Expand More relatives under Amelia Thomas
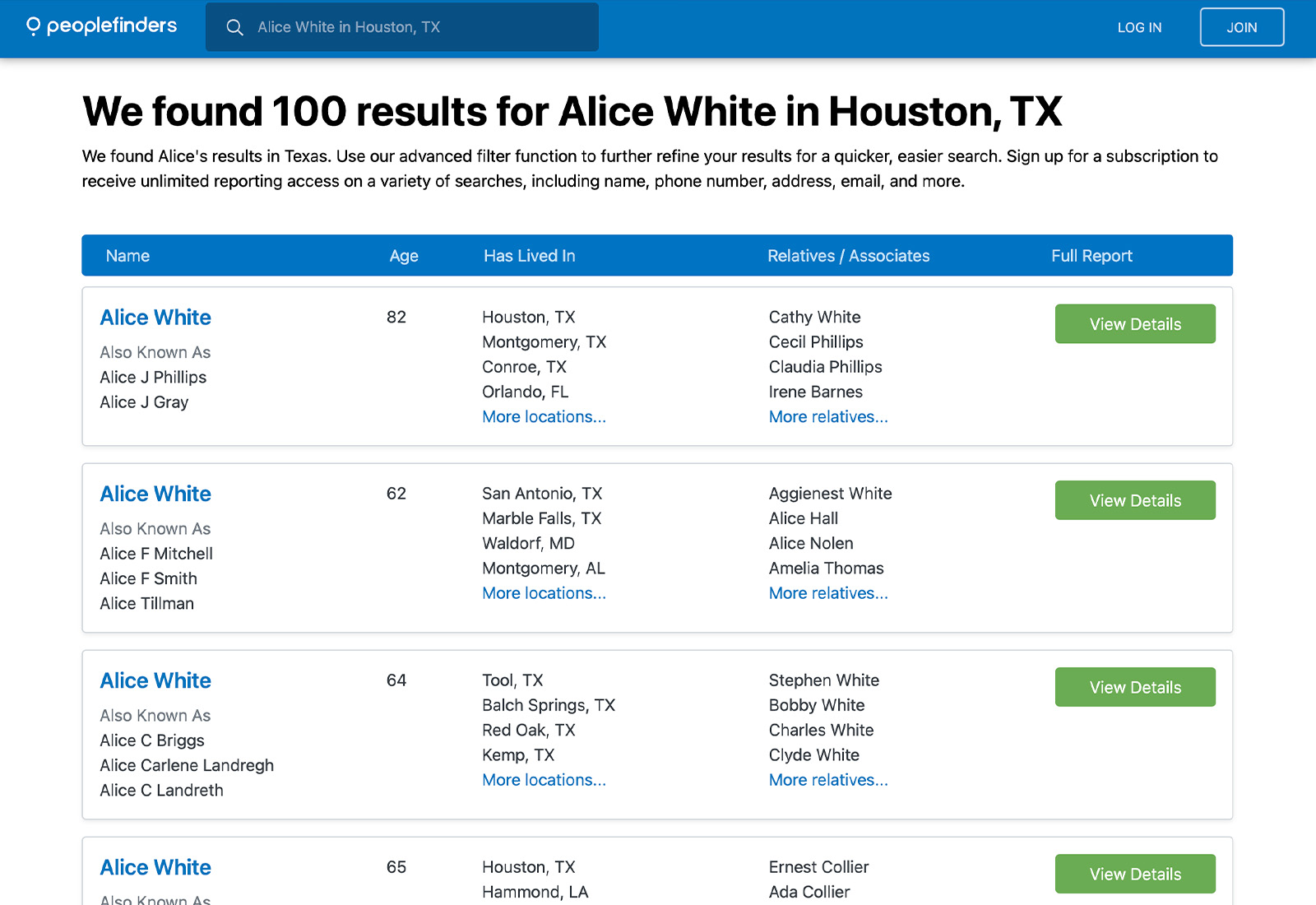This screenshot has width=1316, height=905. (x=828, y=593)
